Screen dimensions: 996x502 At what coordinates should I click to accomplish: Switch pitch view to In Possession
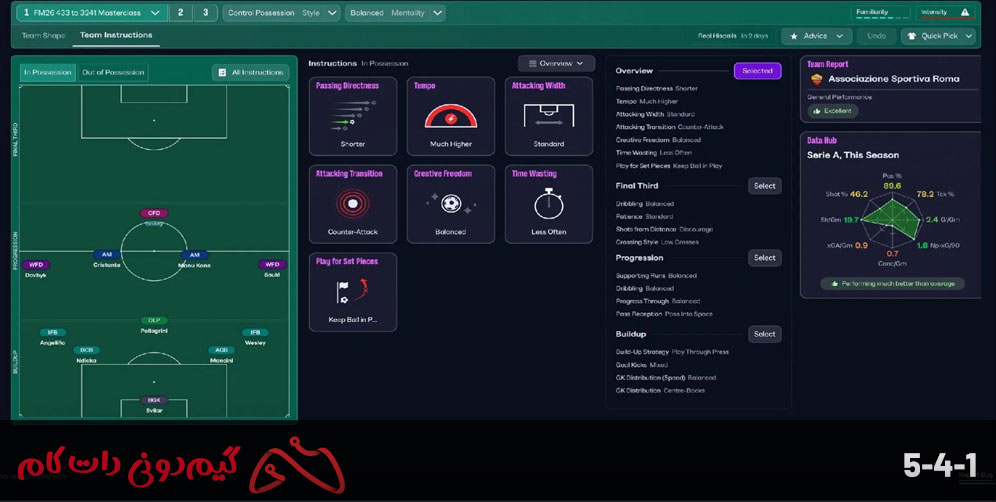click(x=48, y=72)
